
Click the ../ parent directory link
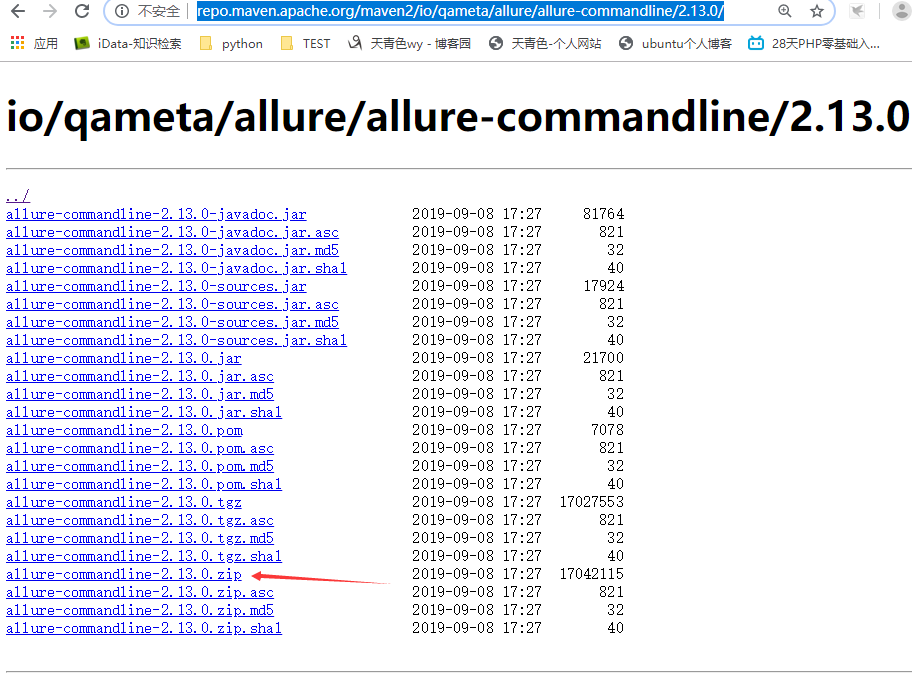[x=17, y=196]
